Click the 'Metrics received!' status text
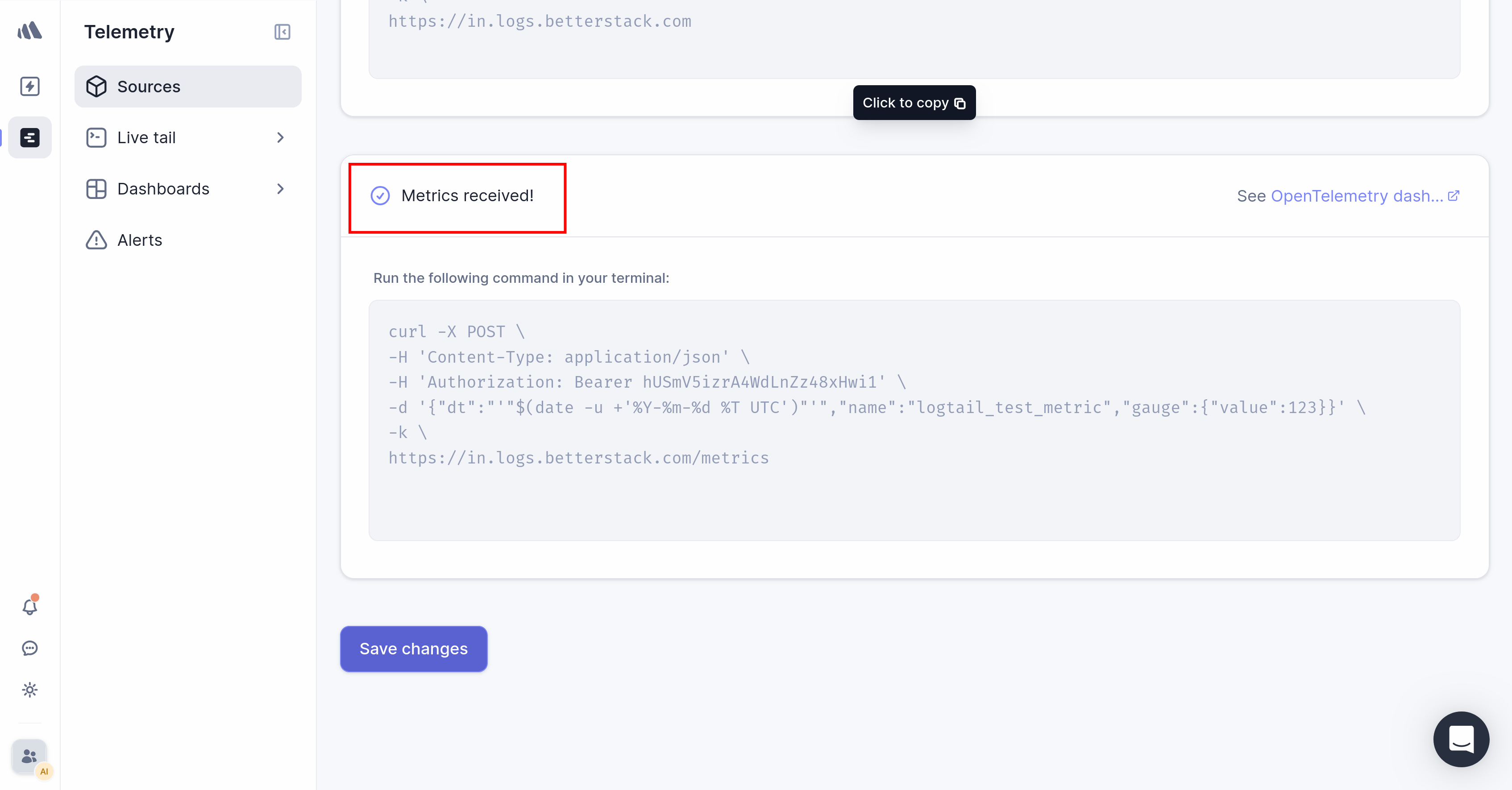Image resolution: width=1512 pixels, height=790 pixels. pos(467,195)
